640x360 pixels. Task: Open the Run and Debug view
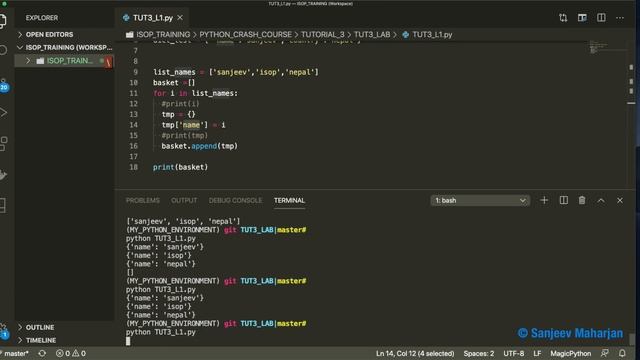click(x=3, y=112)
